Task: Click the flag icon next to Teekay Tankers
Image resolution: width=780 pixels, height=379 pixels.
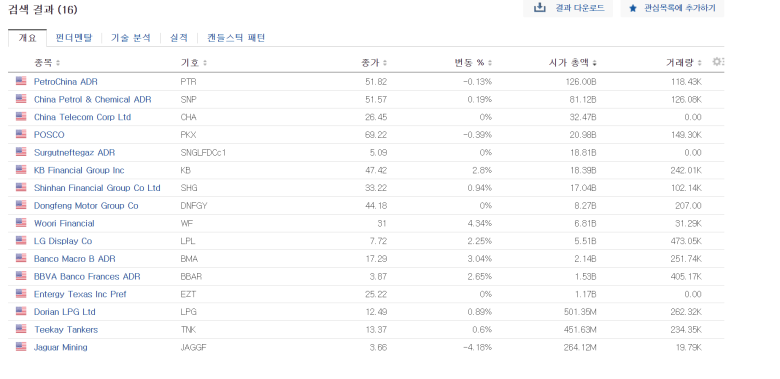Action: pyautogui.click(x=21, y=329)
